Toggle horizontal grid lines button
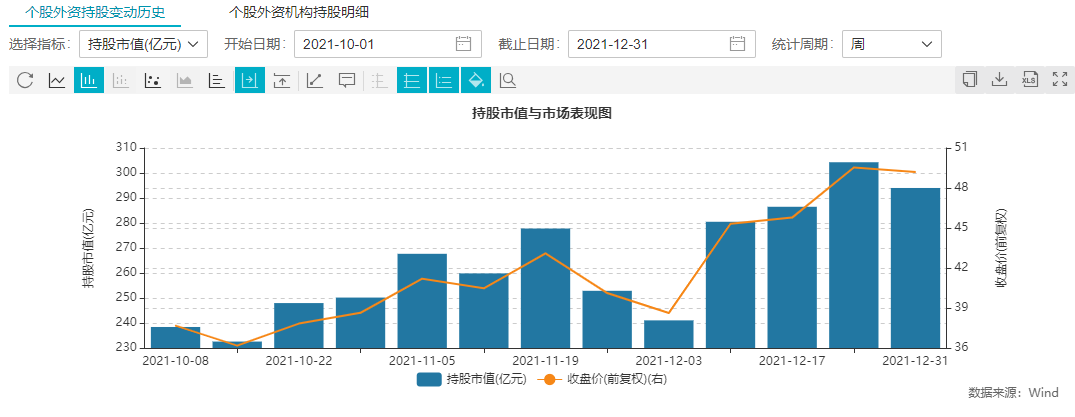 (411, 80)
